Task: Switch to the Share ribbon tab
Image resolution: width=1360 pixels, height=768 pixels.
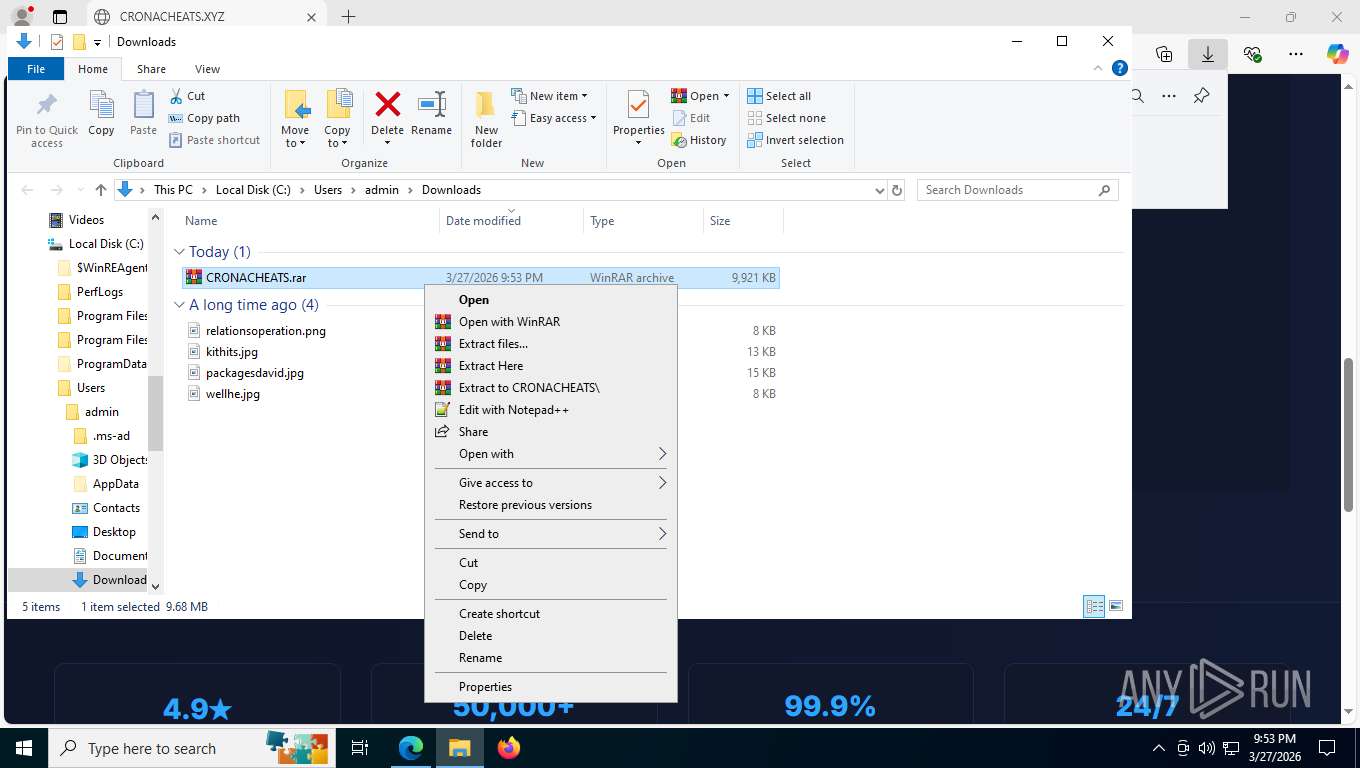Action: coord(151,69)
